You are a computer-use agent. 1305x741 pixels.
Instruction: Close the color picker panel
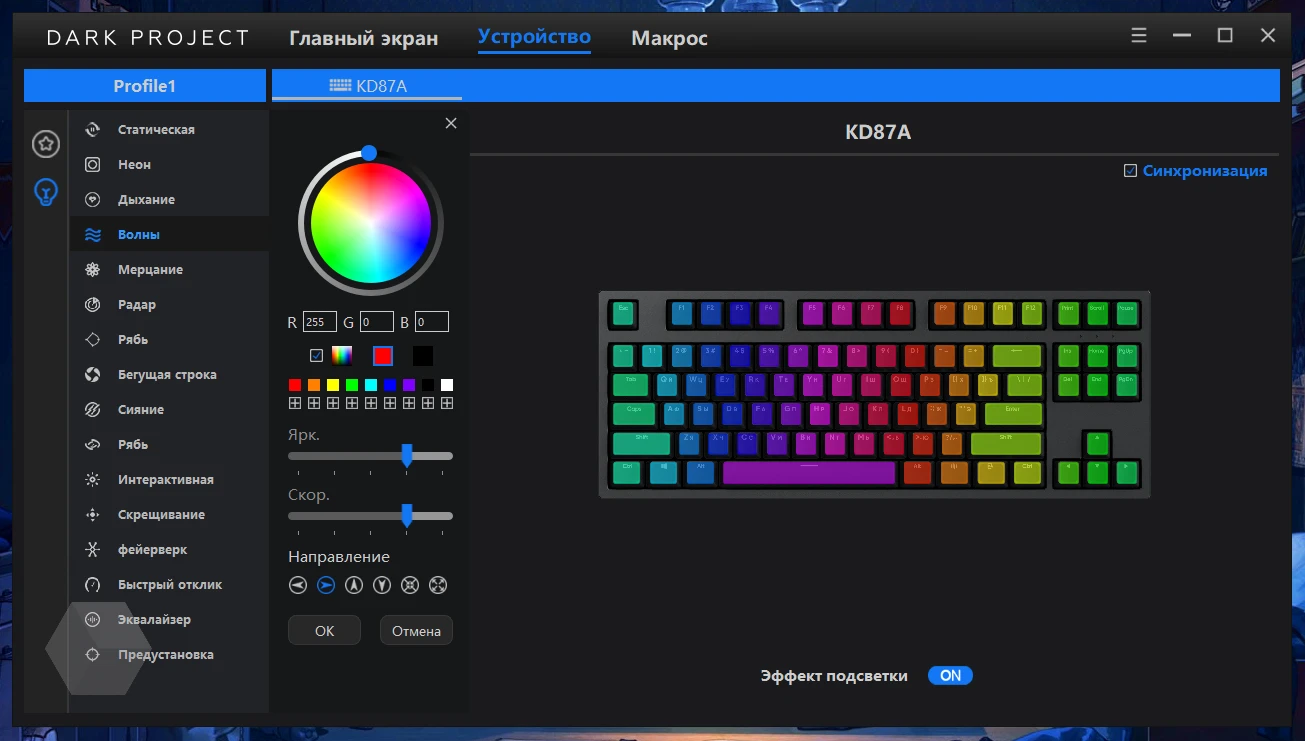point(451,123)
